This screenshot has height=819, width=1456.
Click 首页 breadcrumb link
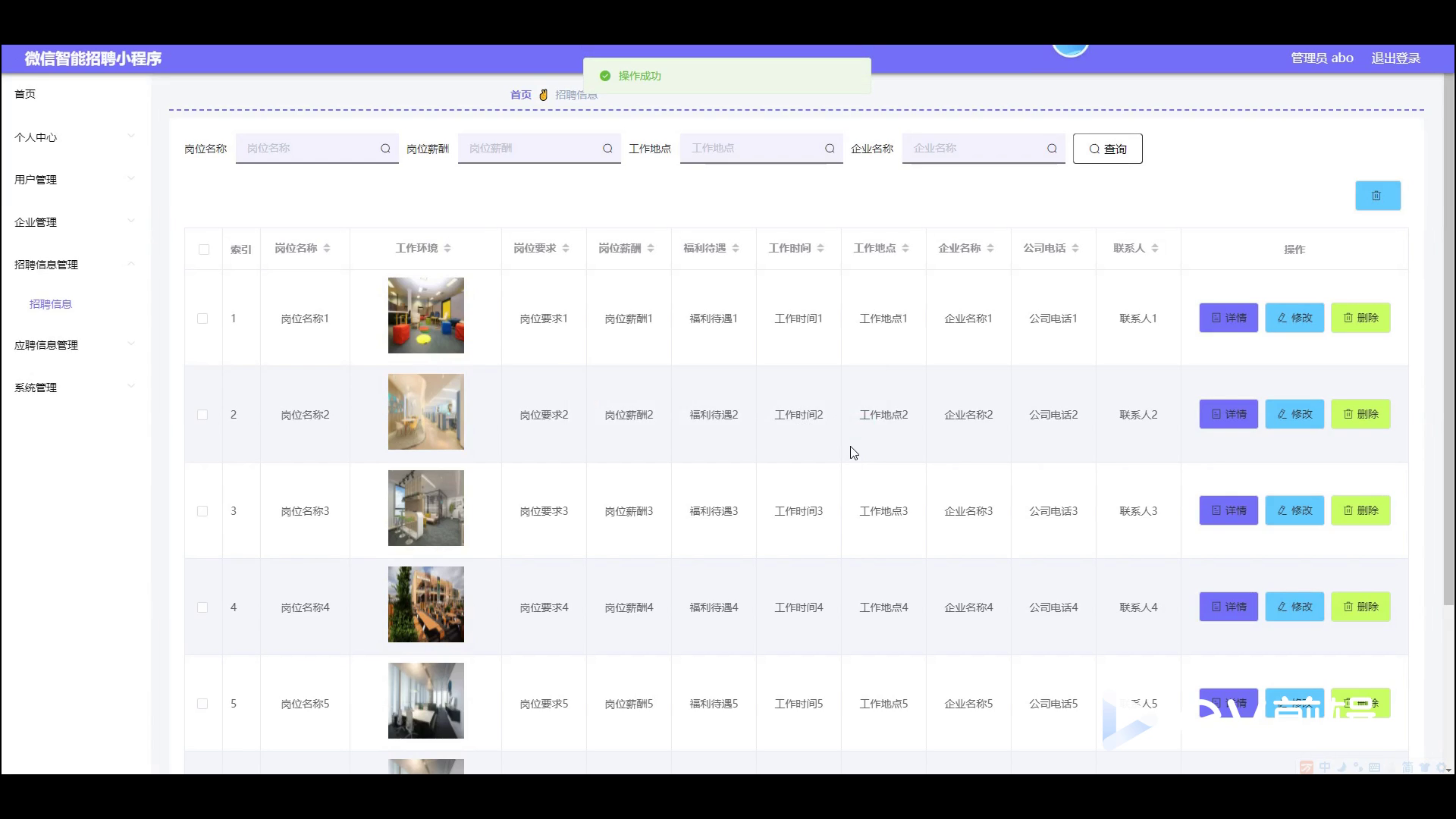(521, 95)
